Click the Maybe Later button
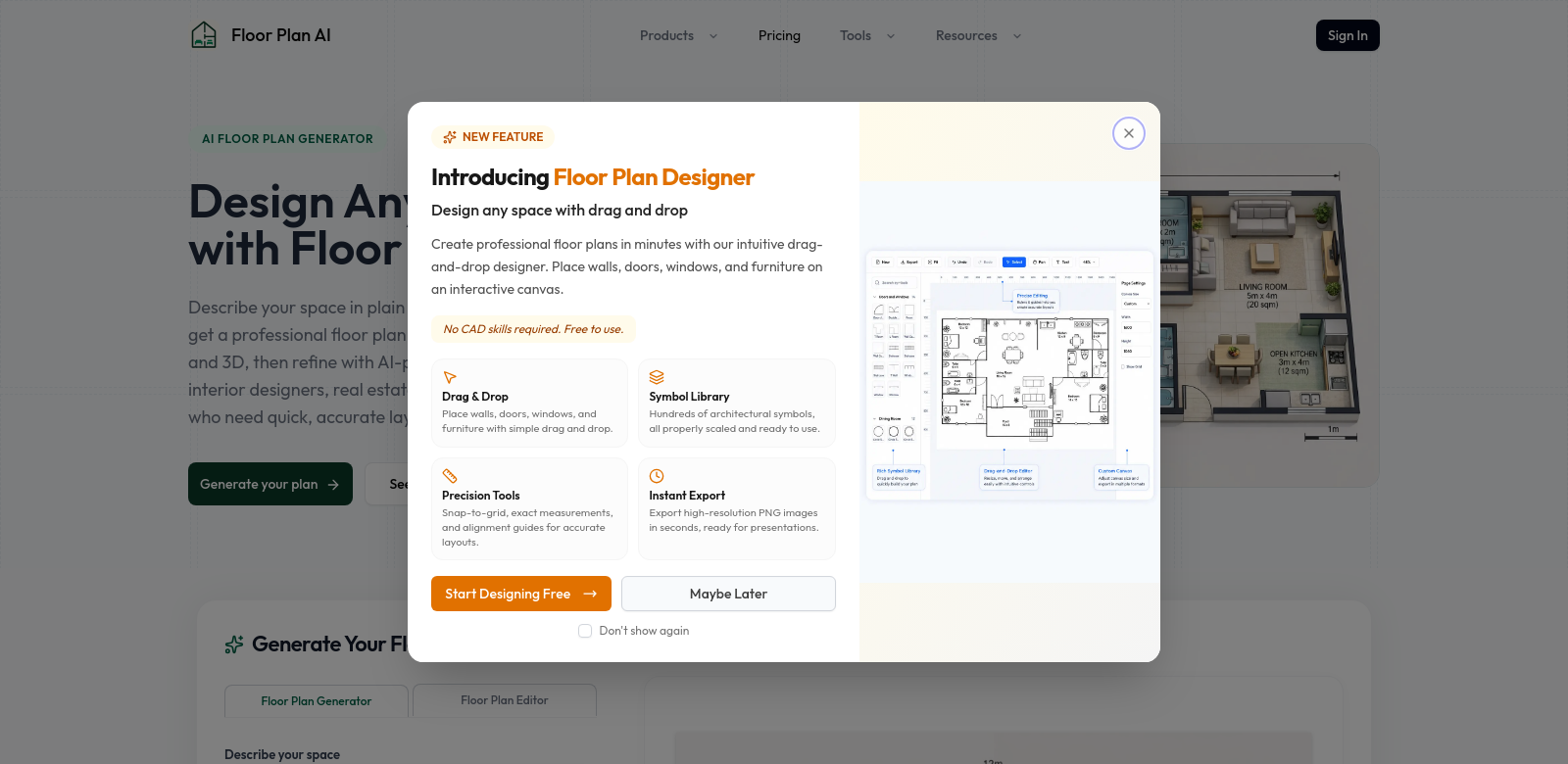This screenshot has height=764, width=1568. [x=728, y=594]
